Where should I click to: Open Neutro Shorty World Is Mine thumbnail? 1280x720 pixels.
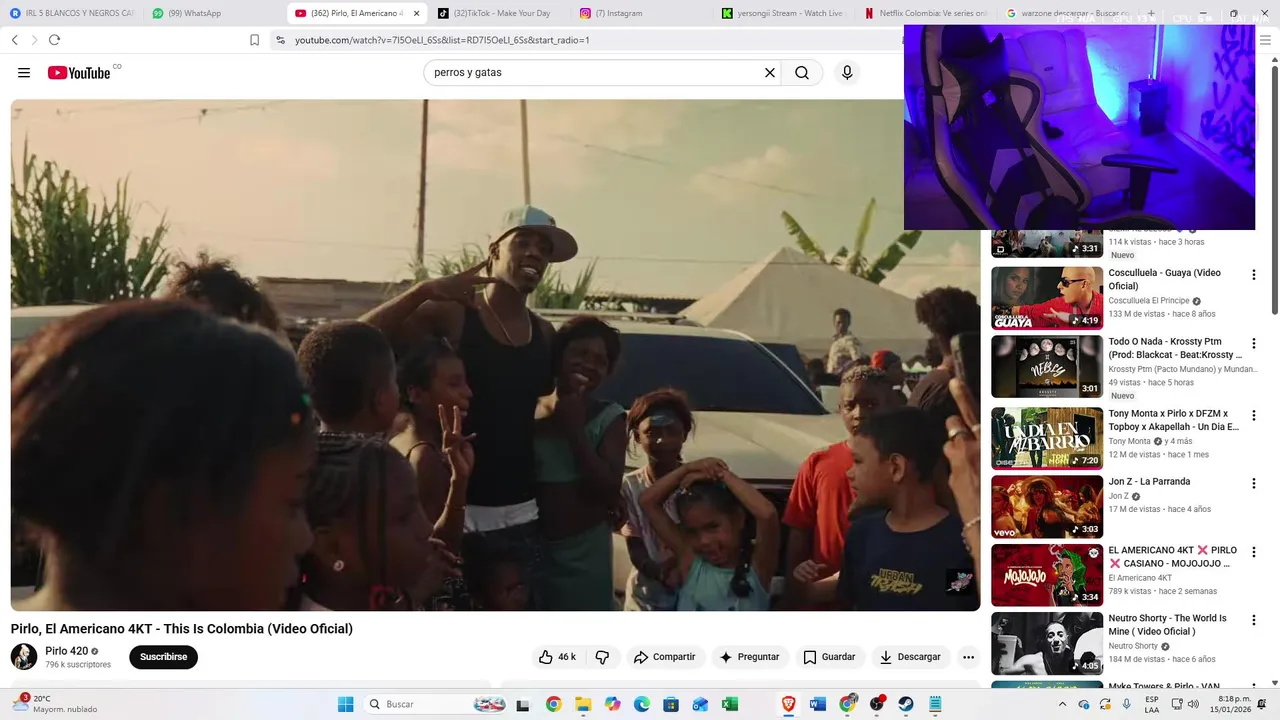tap(1047, 643)
